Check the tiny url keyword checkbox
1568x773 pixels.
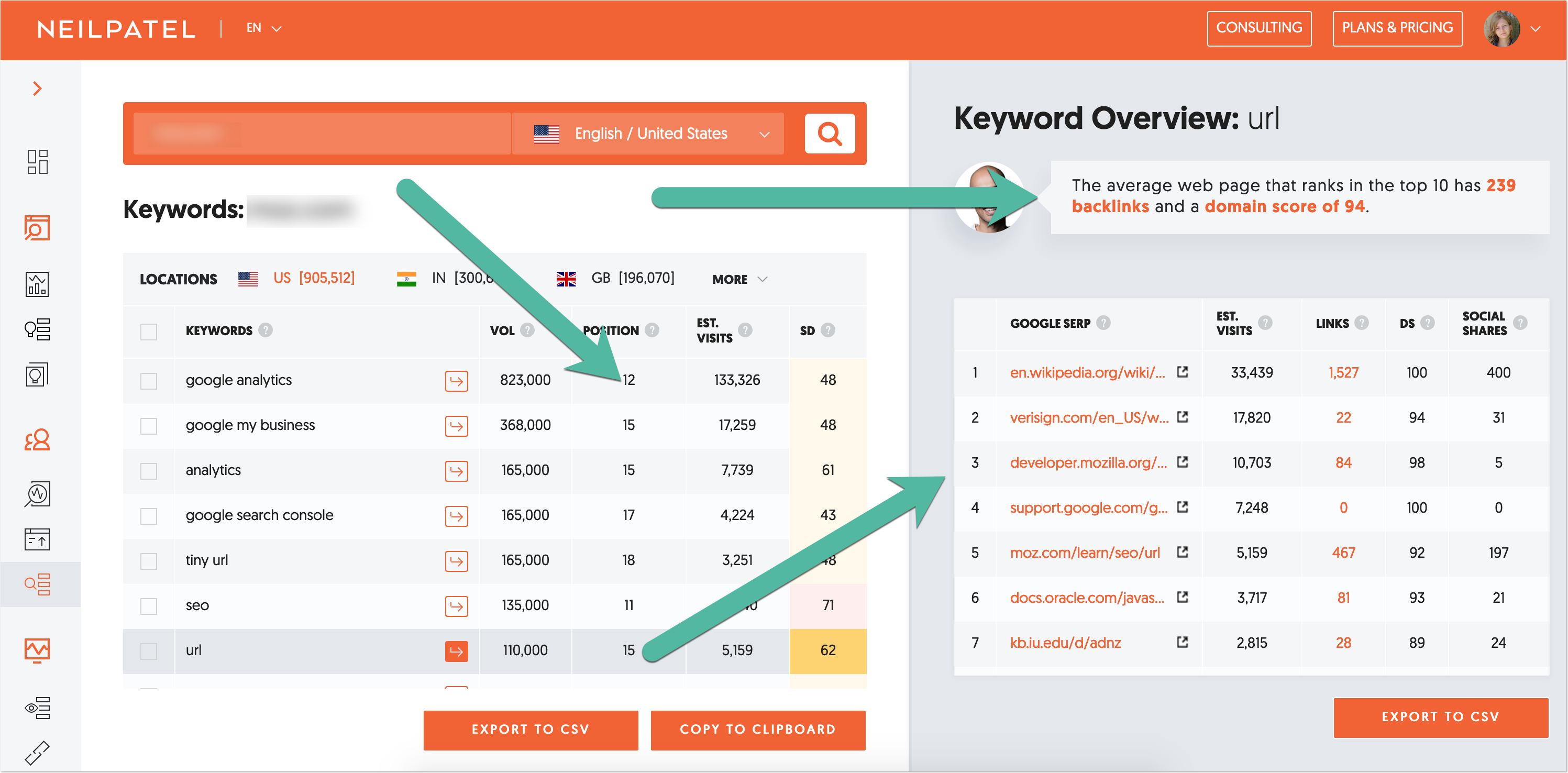tap(149, 561)
